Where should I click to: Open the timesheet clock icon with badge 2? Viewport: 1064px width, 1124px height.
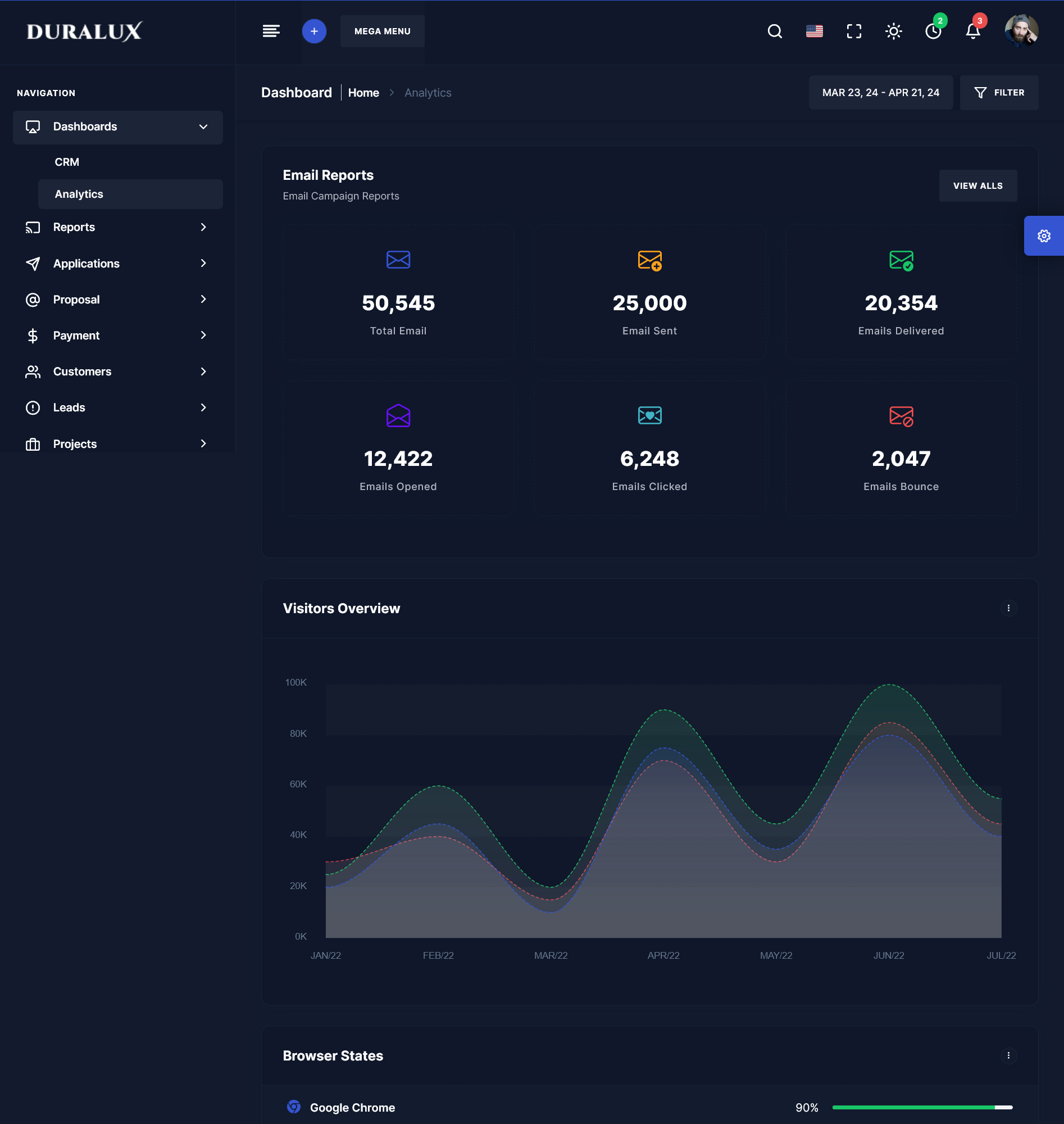pyautogui.click(x=934, y=30)
